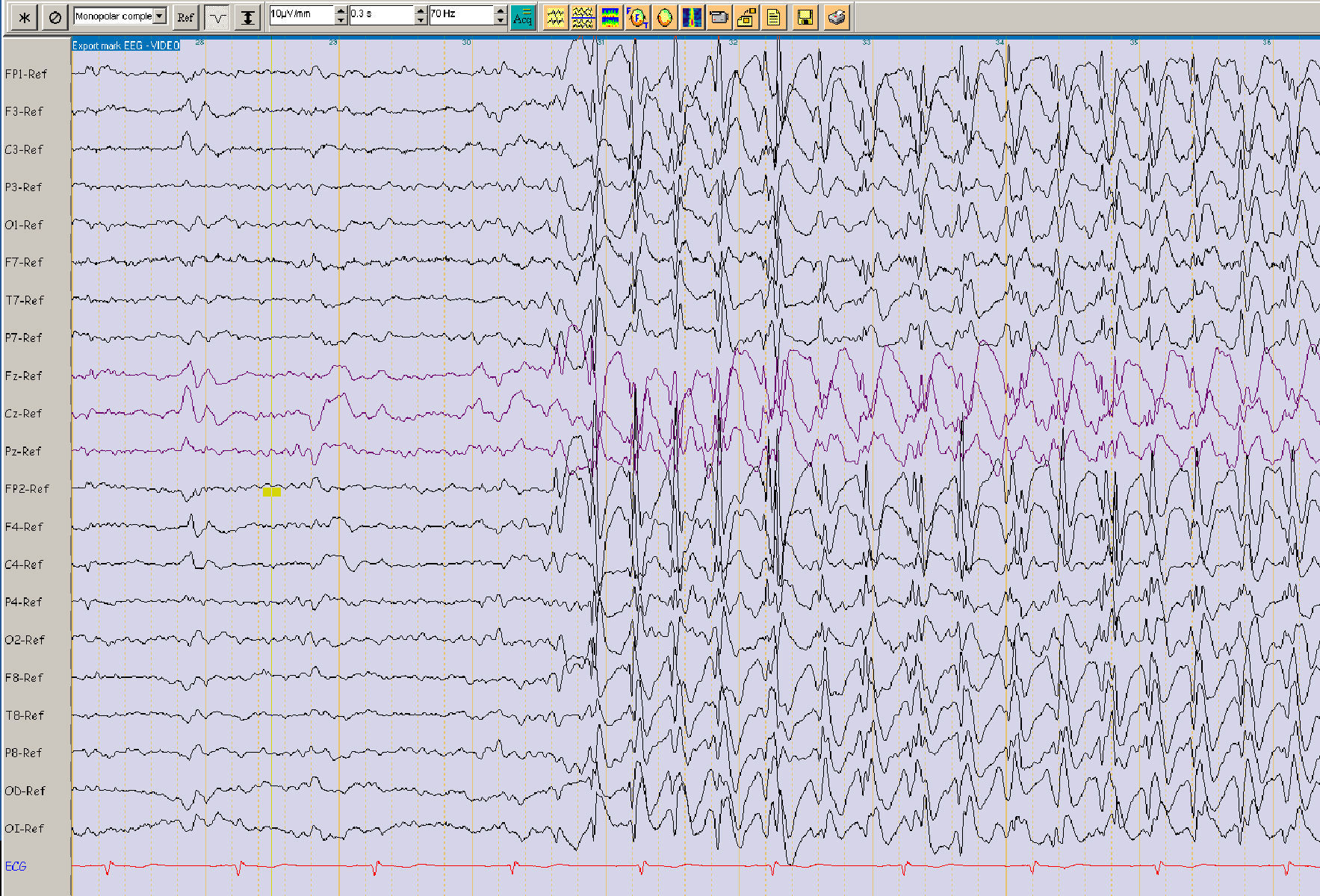Open the notes document icon
The image size is (1320, 896).
pyautogui.click(x=773, y=17)
